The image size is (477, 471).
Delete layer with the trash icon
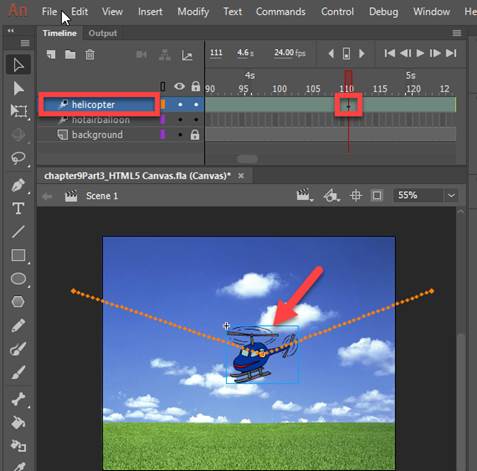coord(90,54)
